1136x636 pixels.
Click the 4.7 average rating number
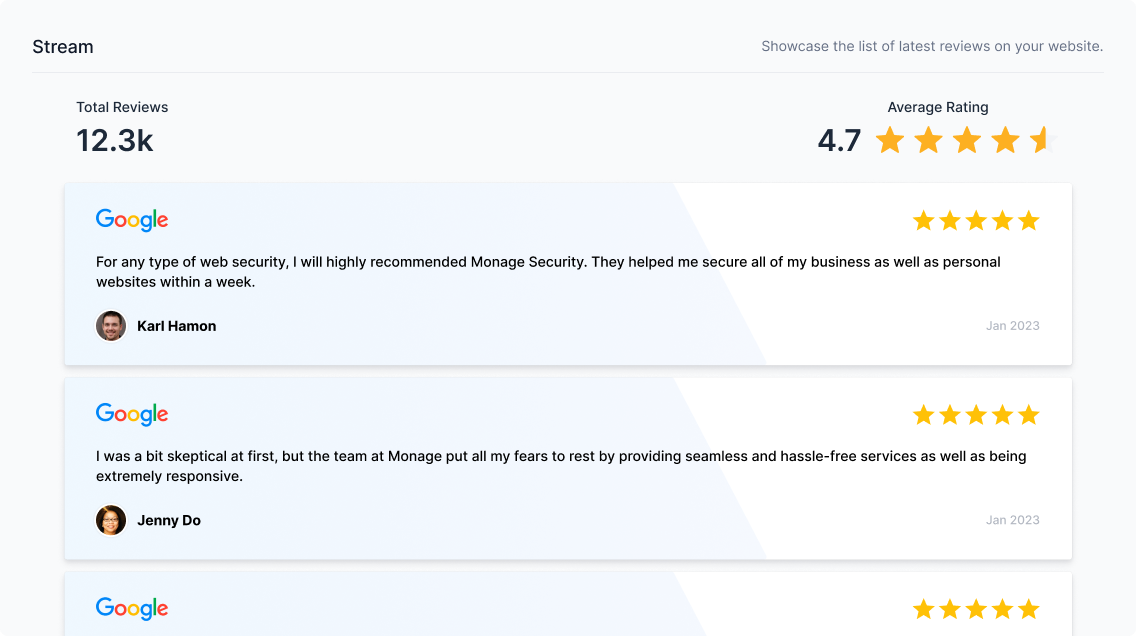tap(839, 141)
